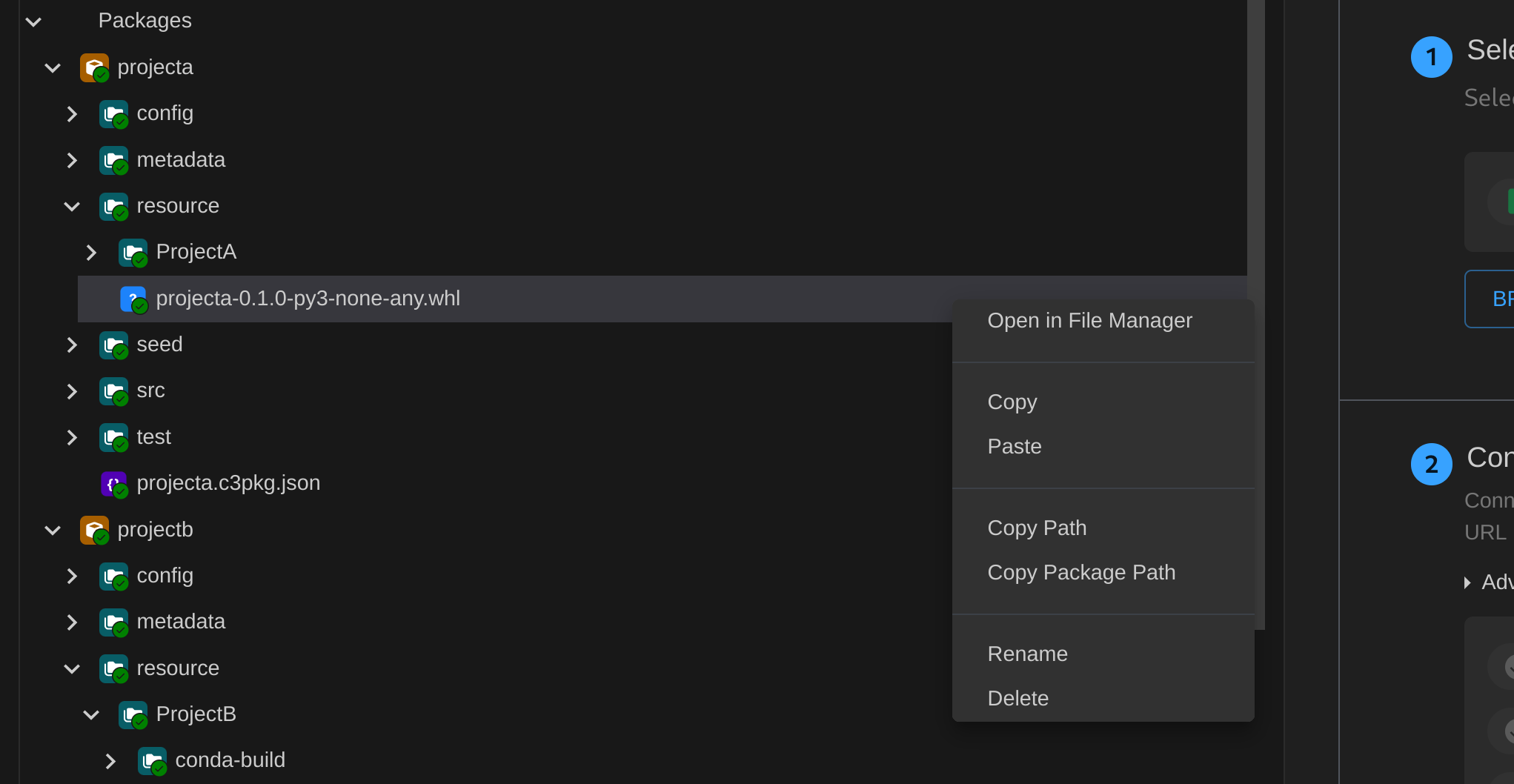
Task: Click Delete in the context menu
Action: (1017, 699)
